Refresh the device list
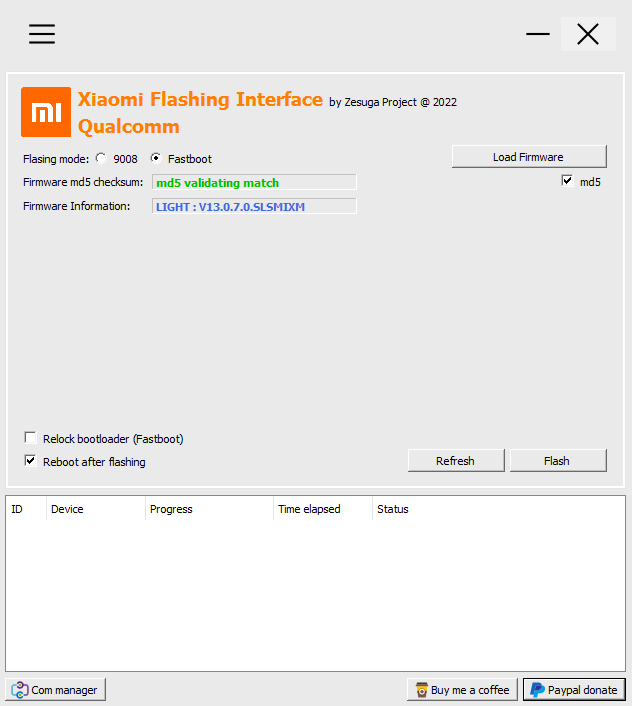Screen dimensions: 632x706 [x=456, y=461]
